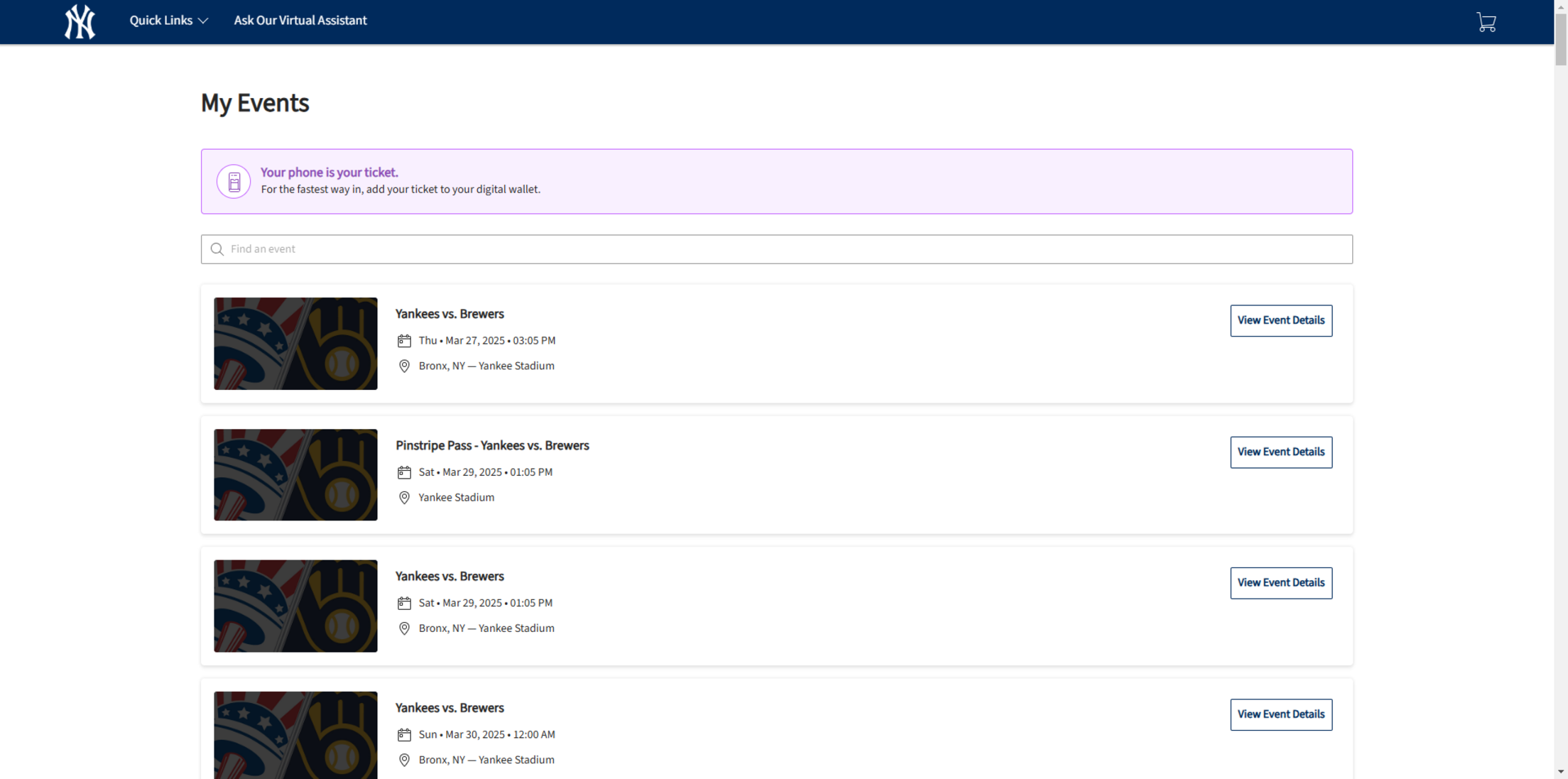1568x779 pixels.
Task: Click calendar icon beside Sun Mar 30 date
Action: click(404, 735)
